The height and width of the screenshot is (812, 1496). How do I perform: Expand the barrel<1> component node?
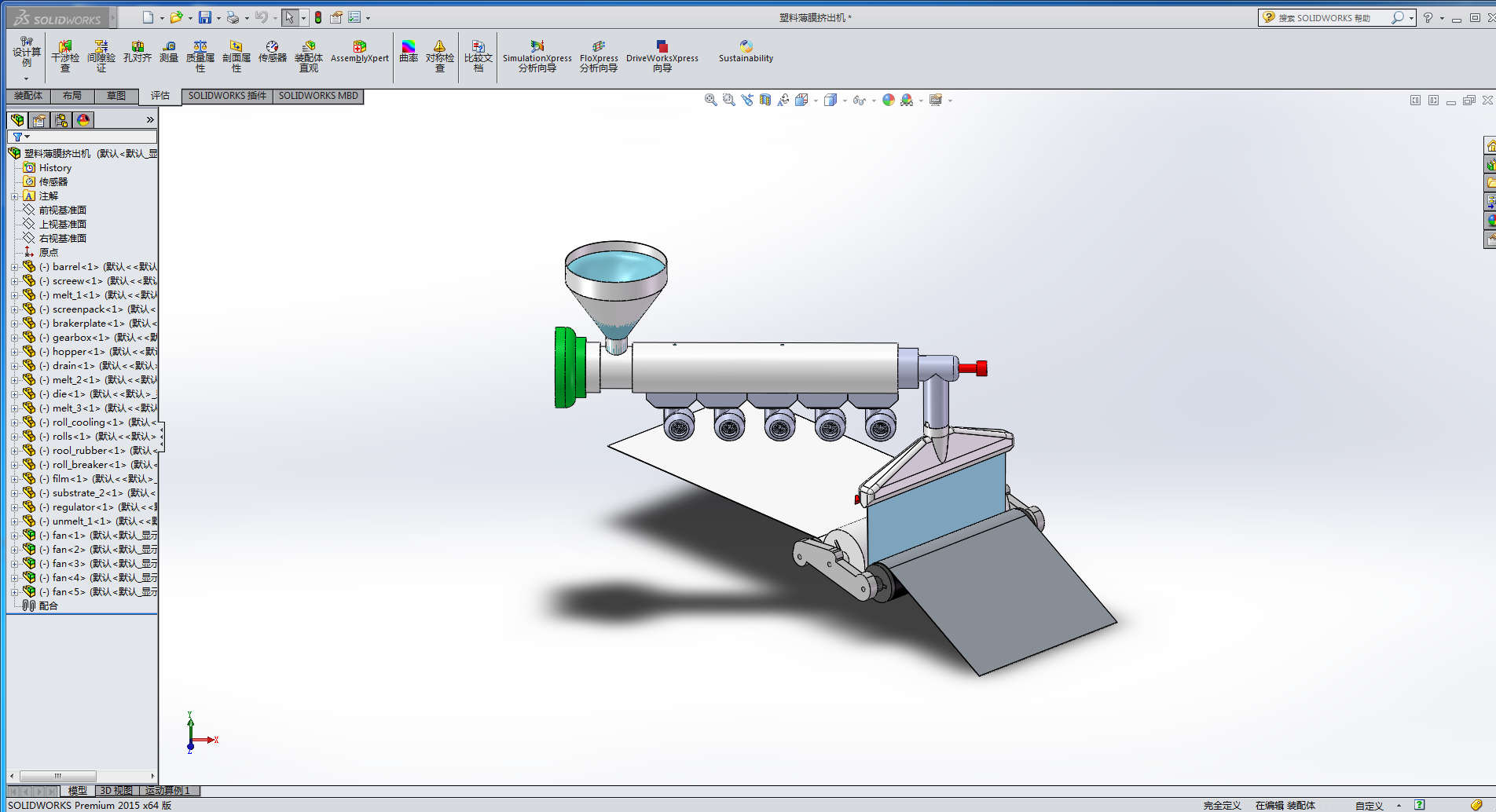14,267
